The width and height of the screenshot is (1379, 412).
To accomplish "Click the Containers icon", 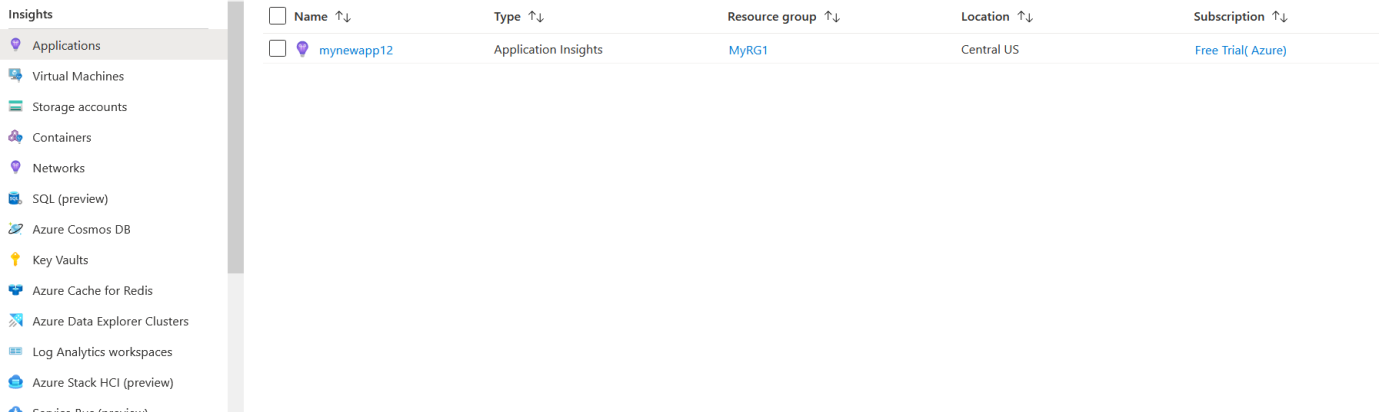I will point(15,137).
